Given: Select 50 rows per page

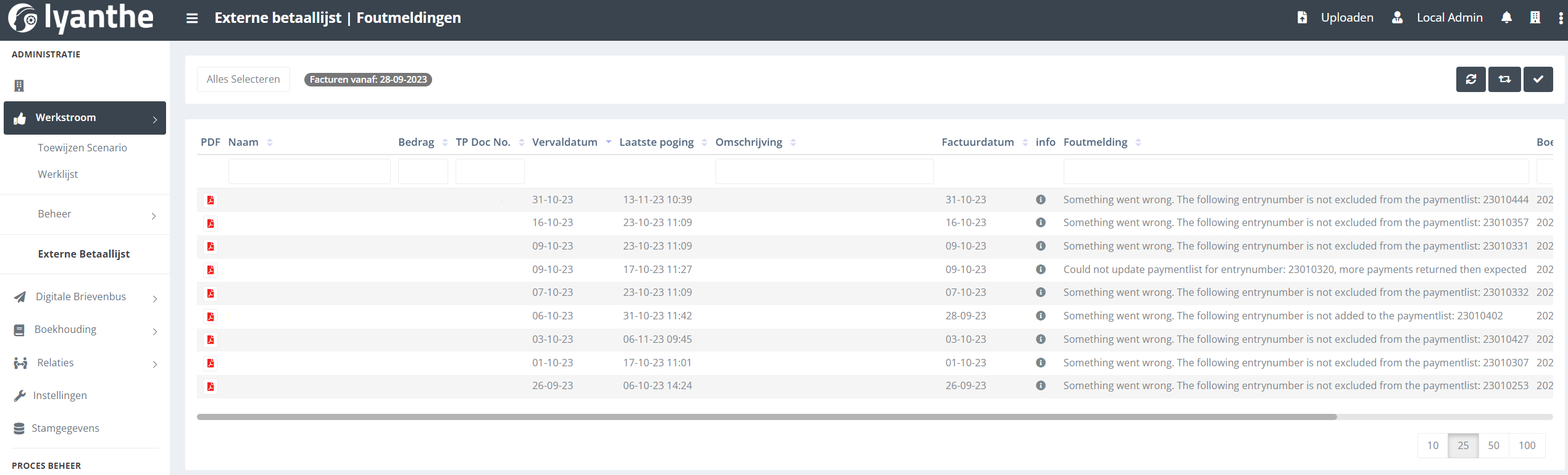Looking at the screenshot, I should click(1493, 445).
